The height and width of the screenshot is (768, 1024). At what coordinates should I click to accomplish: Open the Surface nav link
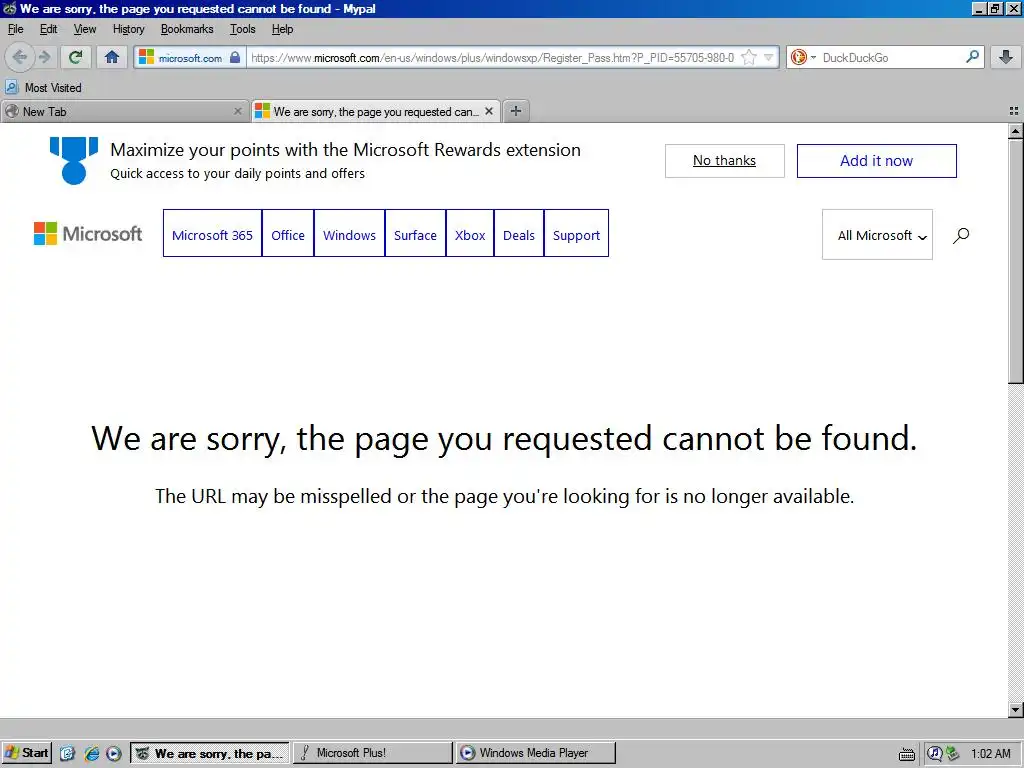(415, 233)
